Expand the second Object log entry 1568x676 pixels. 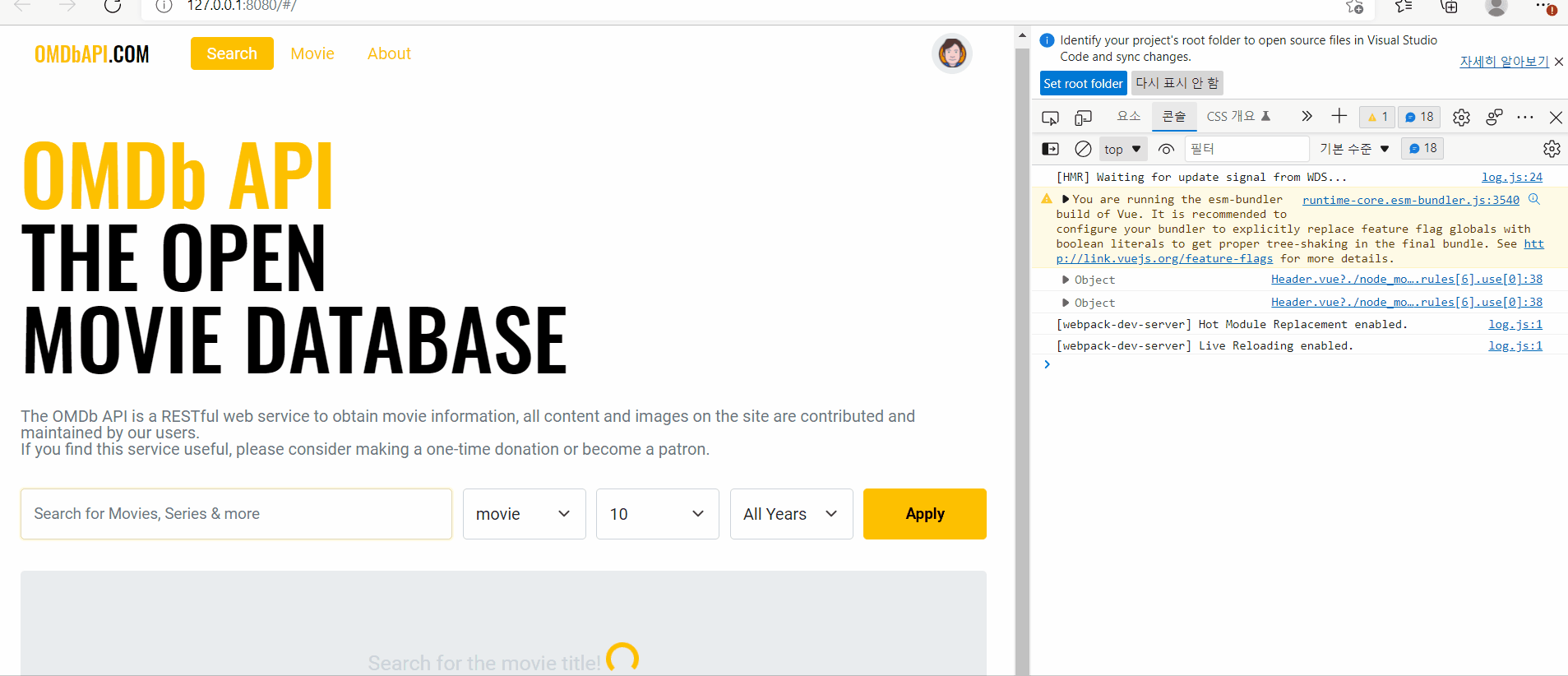[x=1066, y=303]
